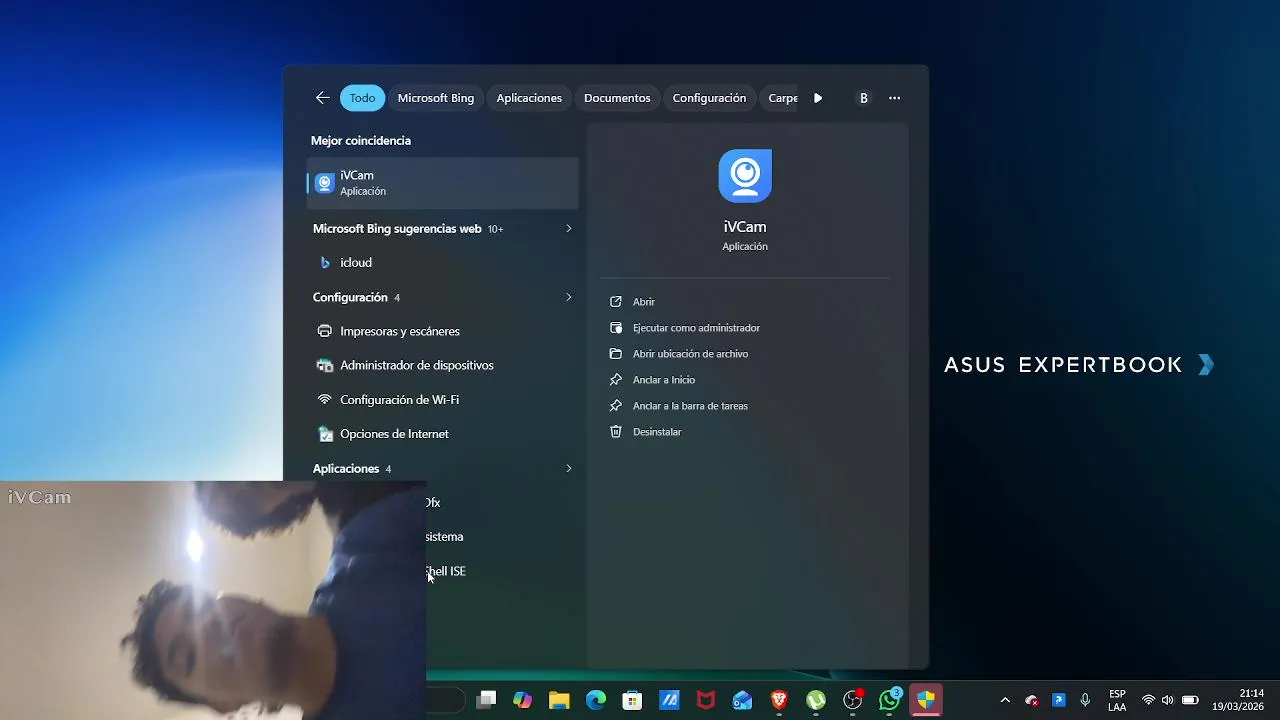Viewport: 1280px width, 720px height.
Task: Click the large iVCam app icon in details pane
Action: click(x=745, y=176)
